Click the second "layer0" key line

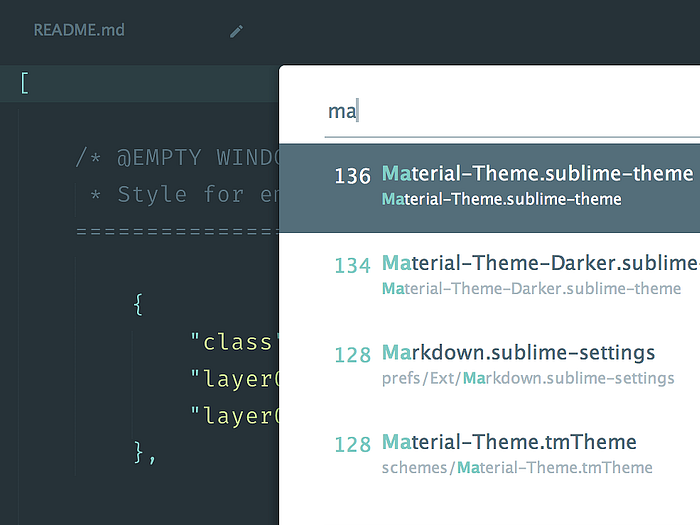(x=234, y=416)
